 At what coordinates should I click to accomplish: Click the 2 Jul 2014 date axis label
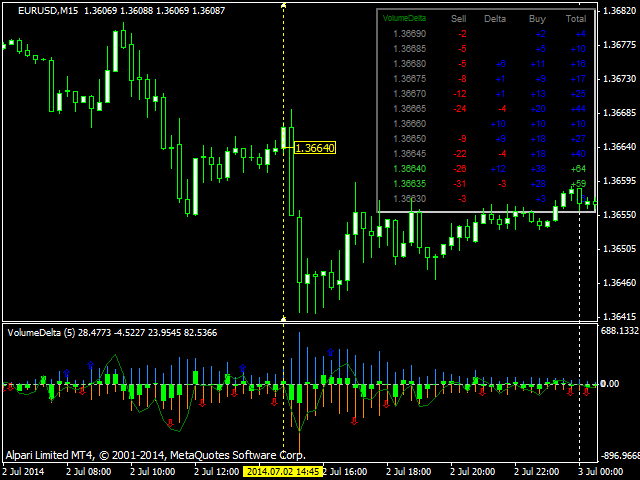point(23,472)
